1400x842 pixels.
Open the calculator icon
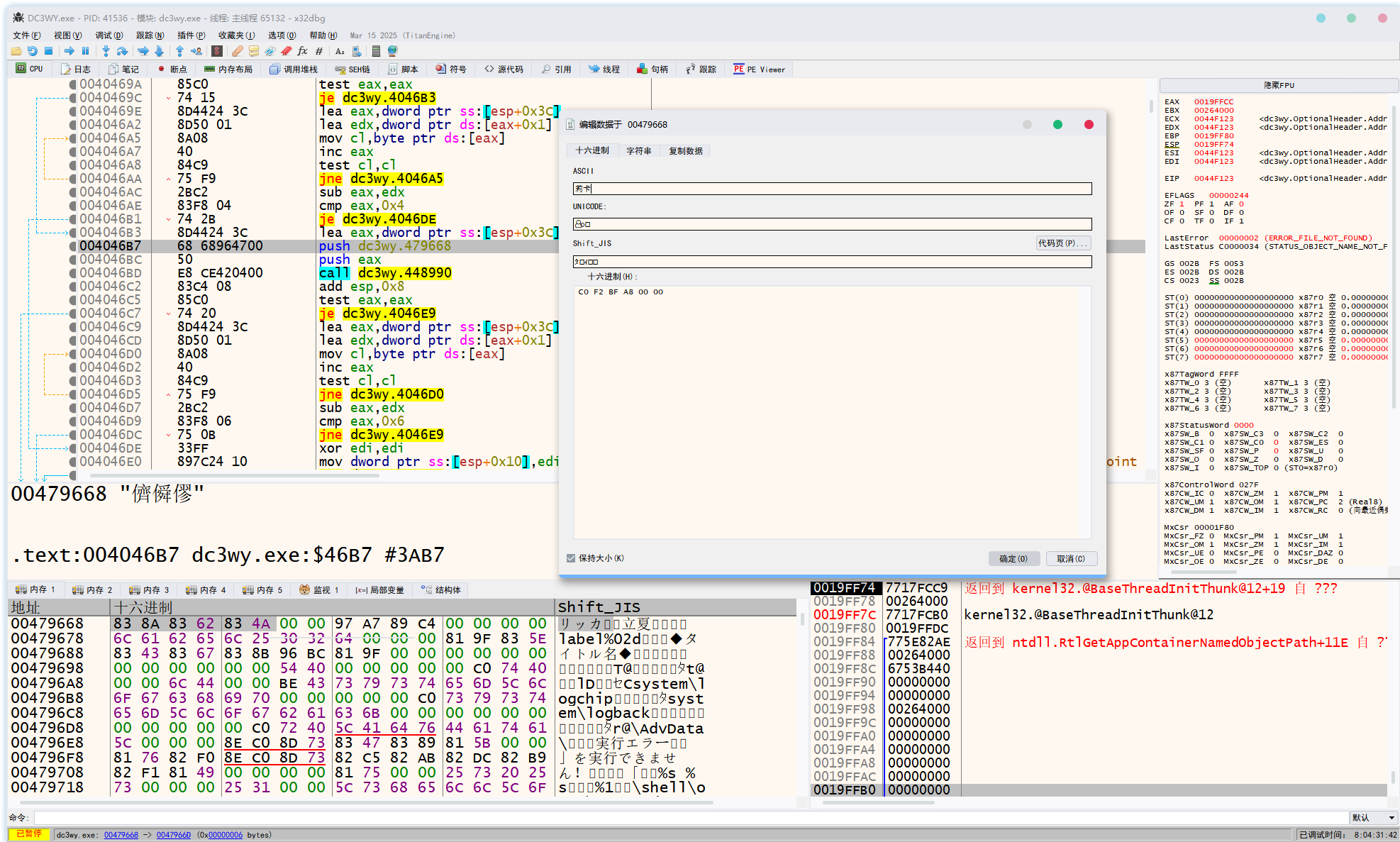(376, 51)
